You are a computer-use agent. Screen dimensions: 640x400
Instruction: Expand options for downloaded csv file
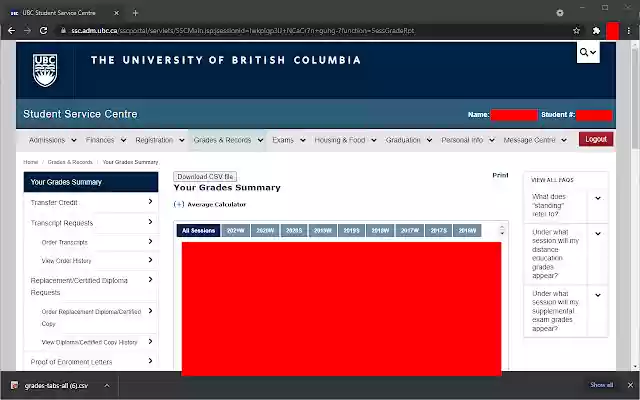(x=107, y=385)
